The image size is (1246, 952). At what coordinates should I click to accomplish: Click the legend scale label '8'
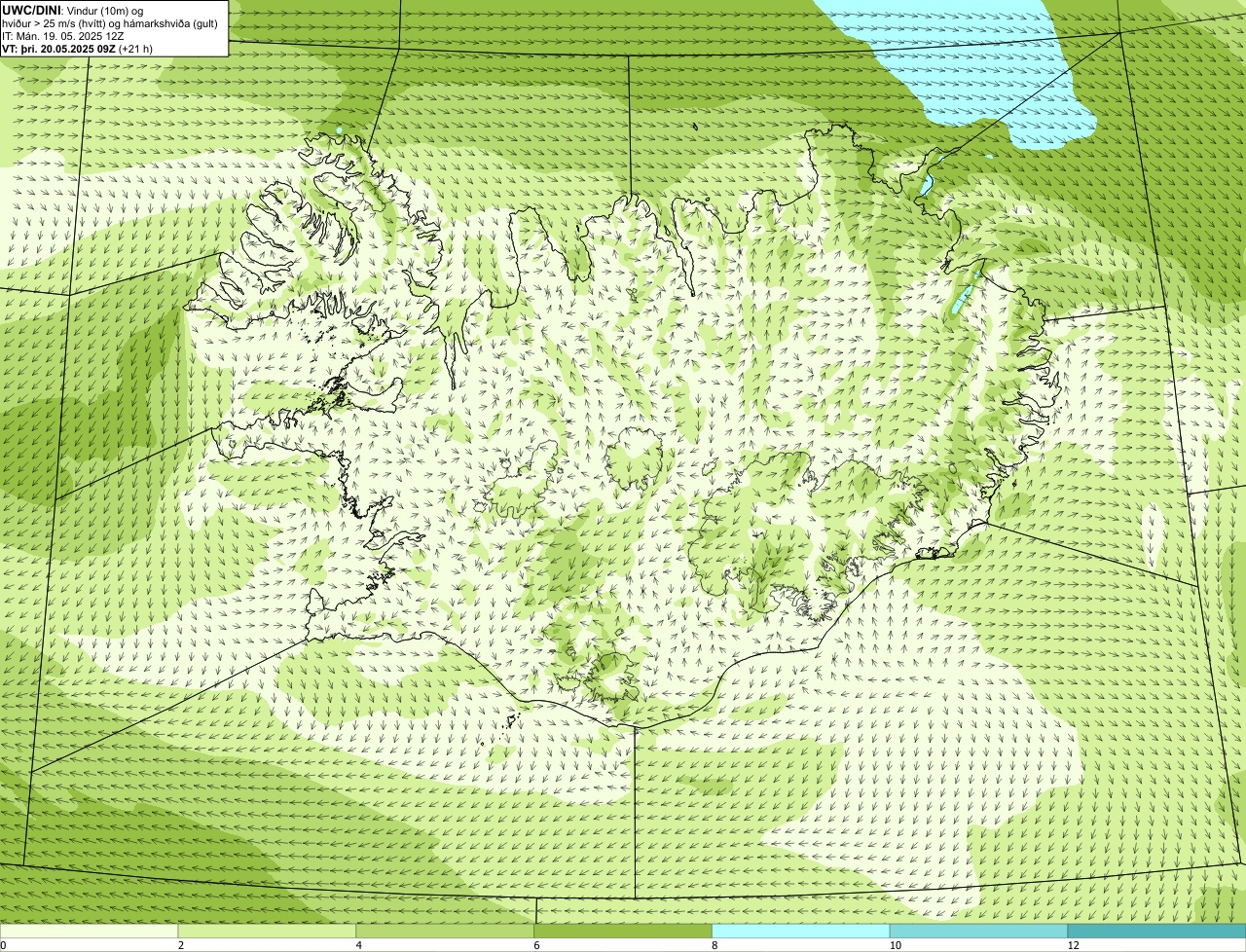click(715, 945)
